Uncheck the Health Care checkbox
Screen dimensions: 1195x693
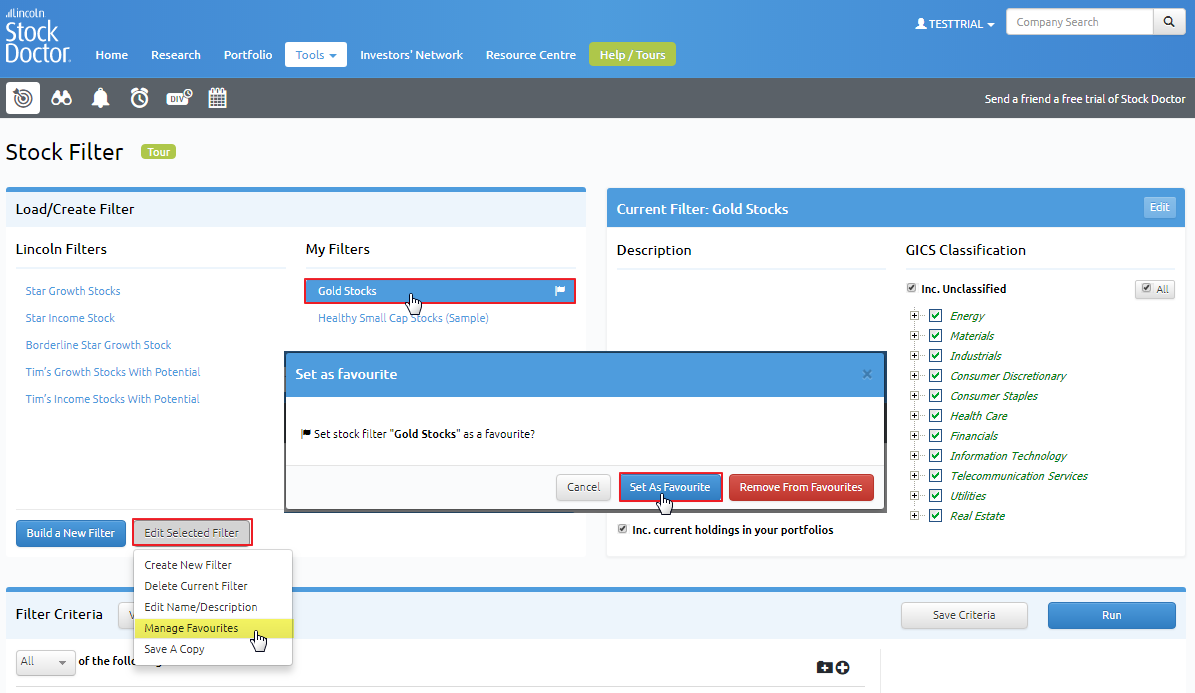click(936, 415)
